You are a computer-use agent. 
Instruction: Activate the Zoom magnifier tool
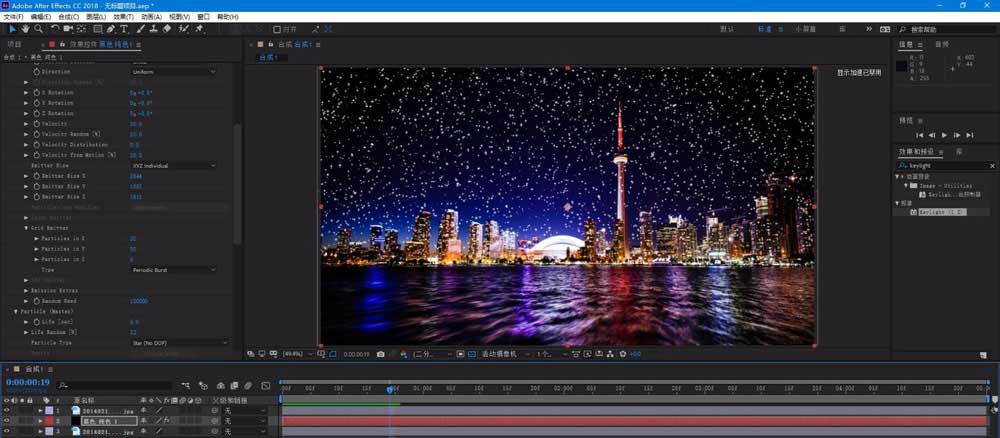(x=38, y=29)
